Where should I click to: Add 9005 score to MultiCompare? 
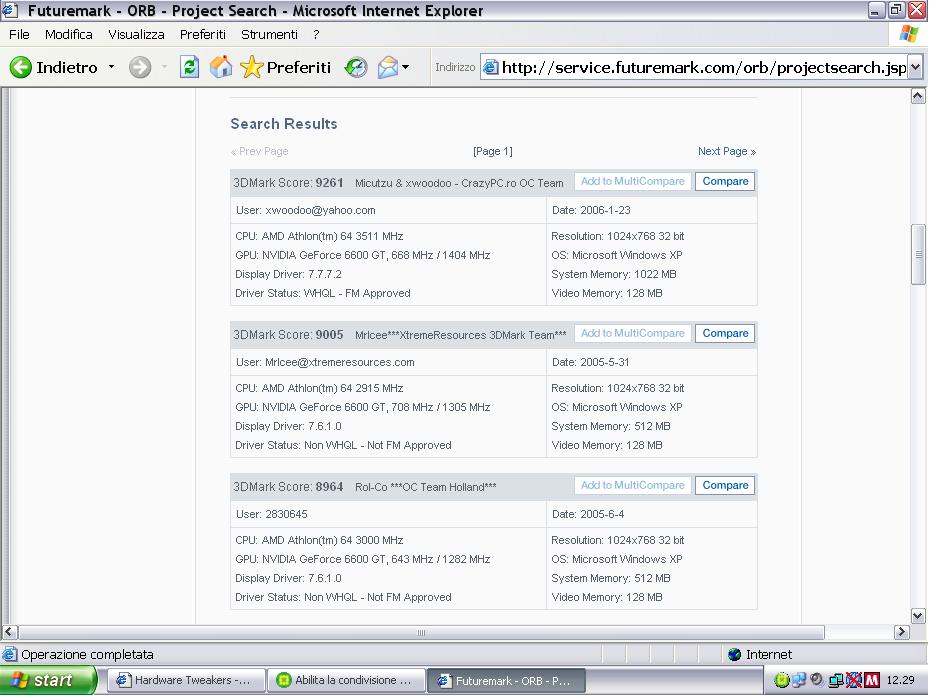coord(632,334)
